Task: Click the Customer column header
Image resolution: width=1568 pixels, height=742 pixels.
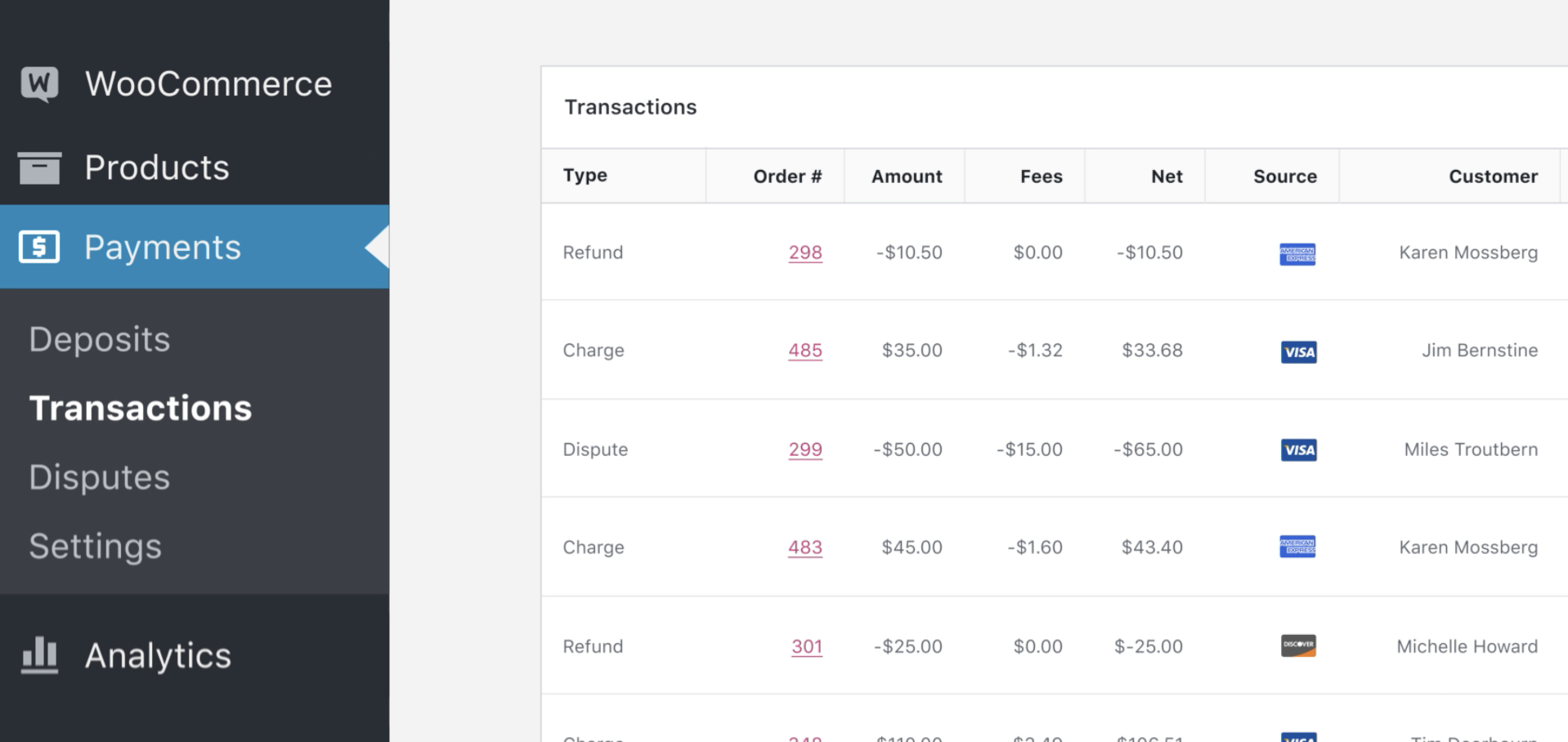Action: tap(1493, 177)
